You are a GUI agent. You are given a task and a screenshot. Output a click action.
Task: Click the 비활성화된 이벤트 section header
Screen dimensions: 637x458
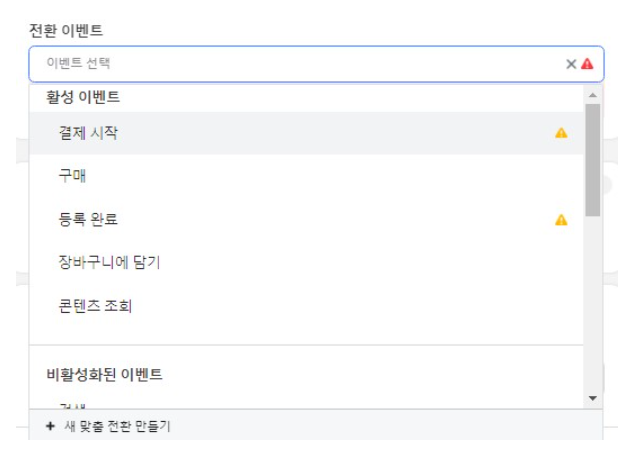[104, 374]
